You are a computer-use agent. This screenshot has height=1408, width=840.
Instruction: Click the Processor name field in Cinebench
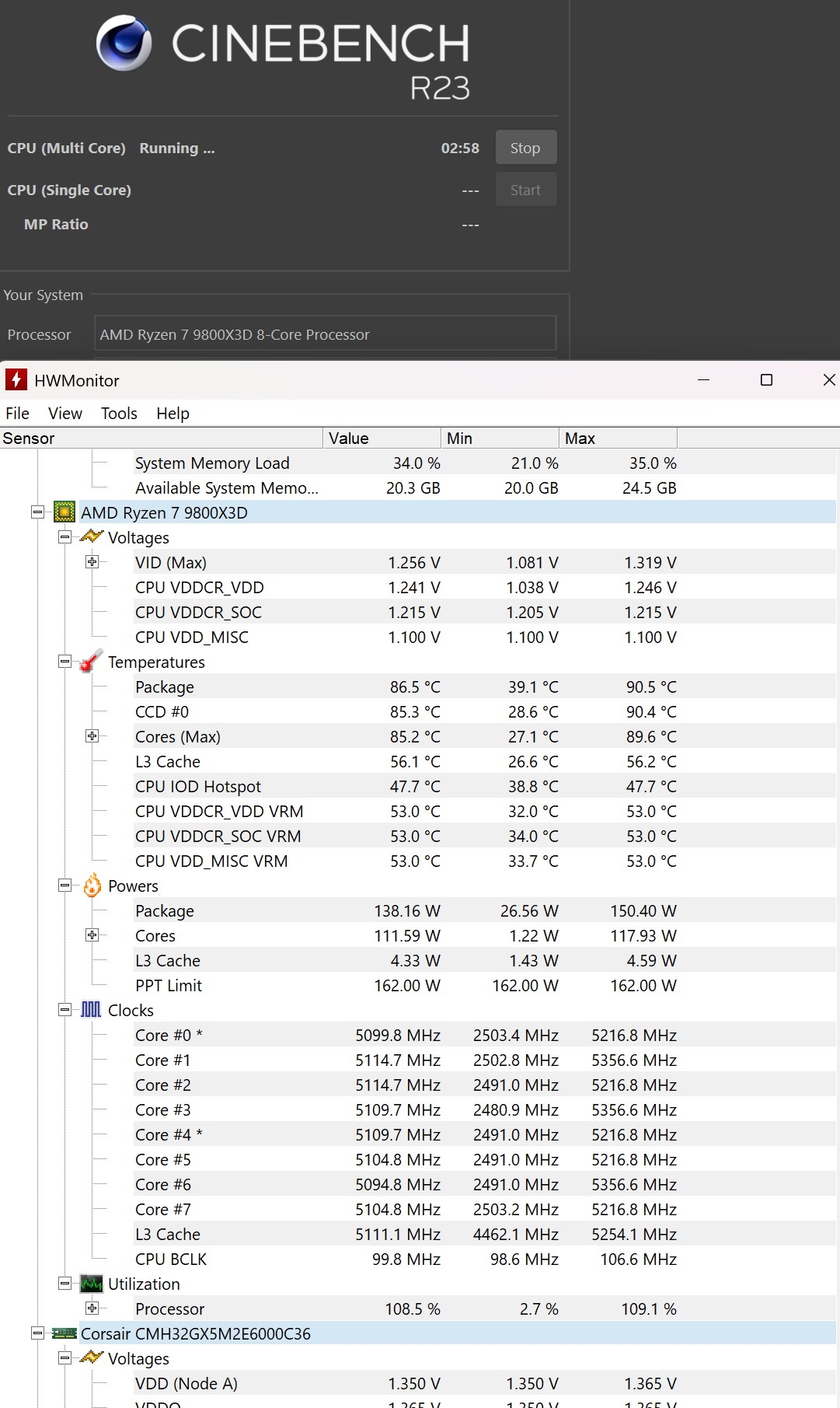click(325, 334)
